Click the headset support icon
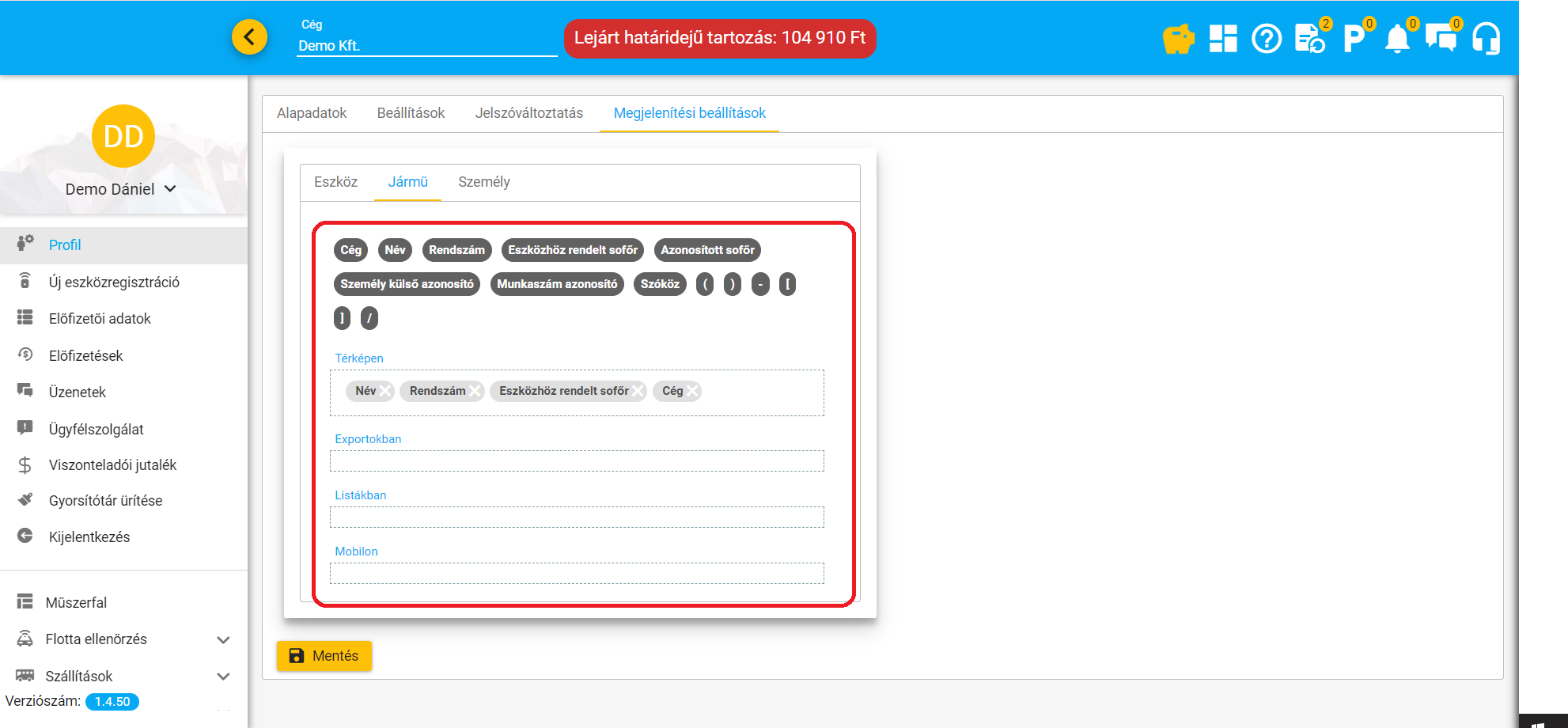Viewport: 1568px width, 728px height. pyautogui.click(x=1486, y=39)
